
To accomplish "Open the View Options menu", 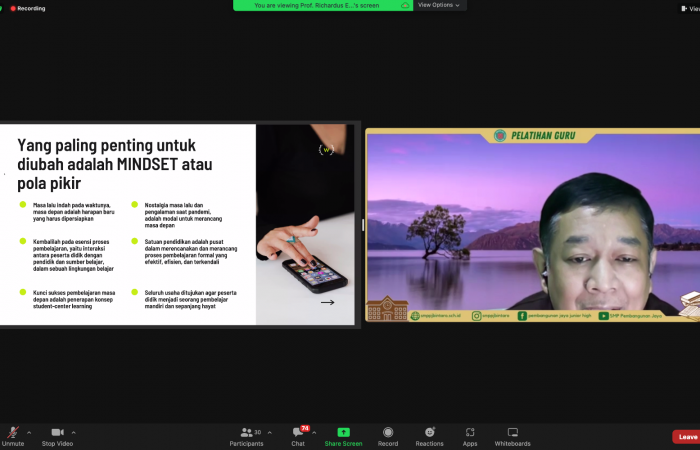I will tap(439, 5).
